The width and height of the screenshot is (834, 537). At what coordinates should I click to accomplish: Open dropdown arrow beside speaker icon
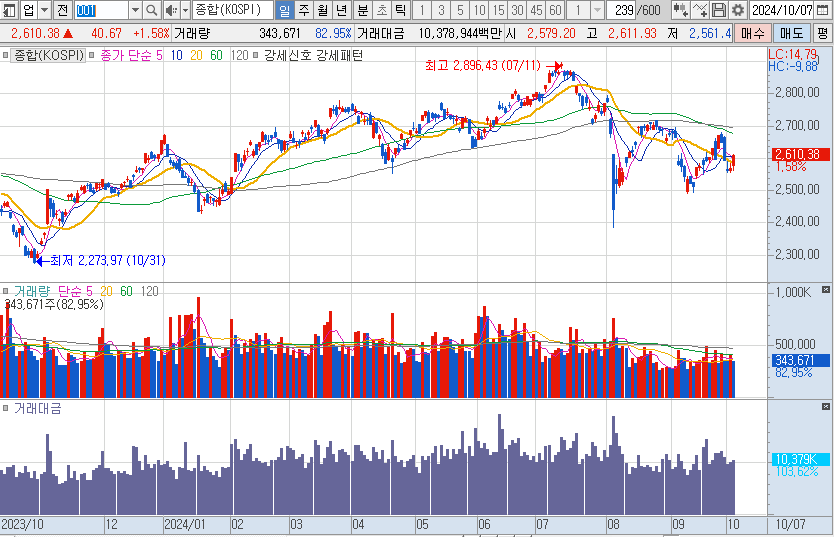click(x=185, y=10)
